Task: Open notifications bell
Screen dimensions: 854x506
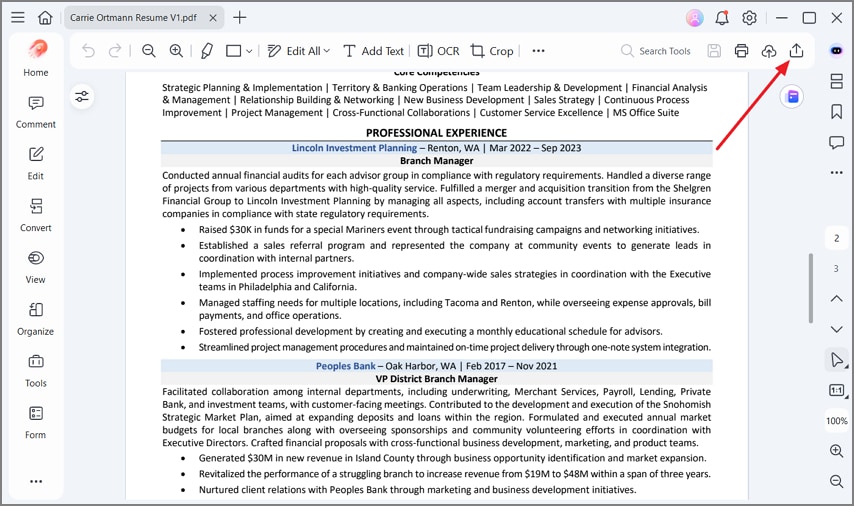Action: pos(722,18)
